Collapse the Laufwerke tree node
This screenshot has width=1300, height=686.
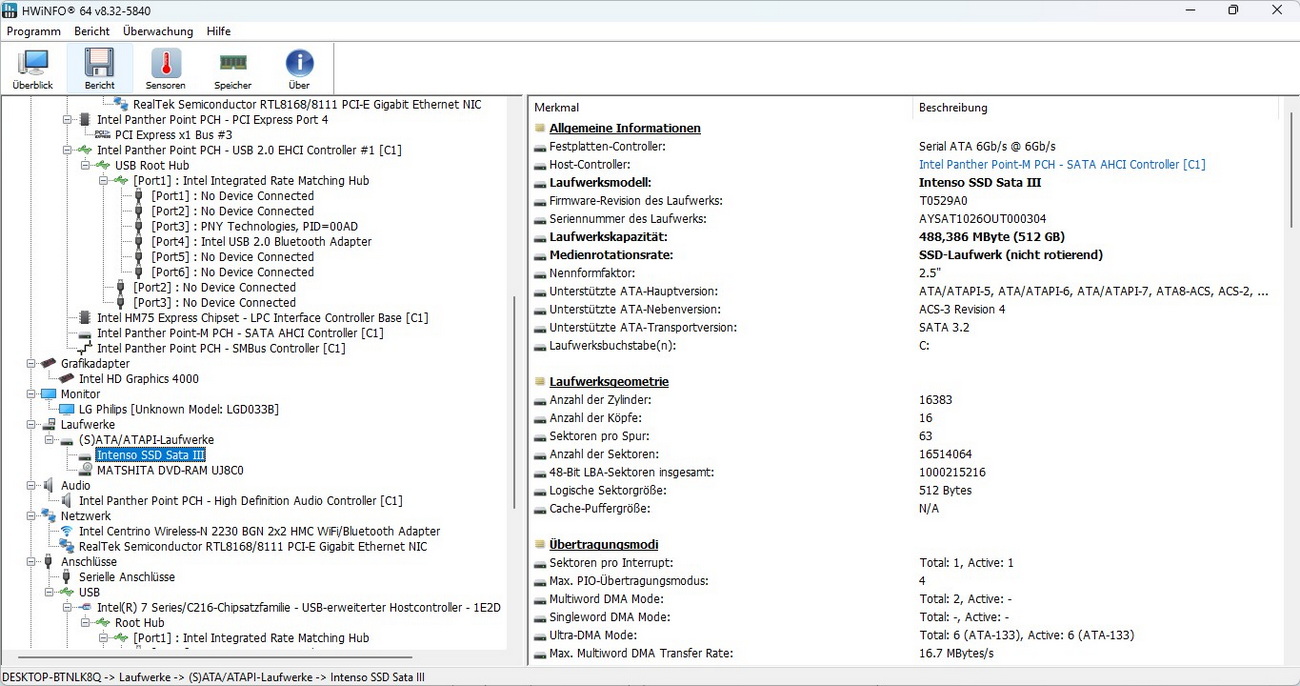tap(32, 425)
